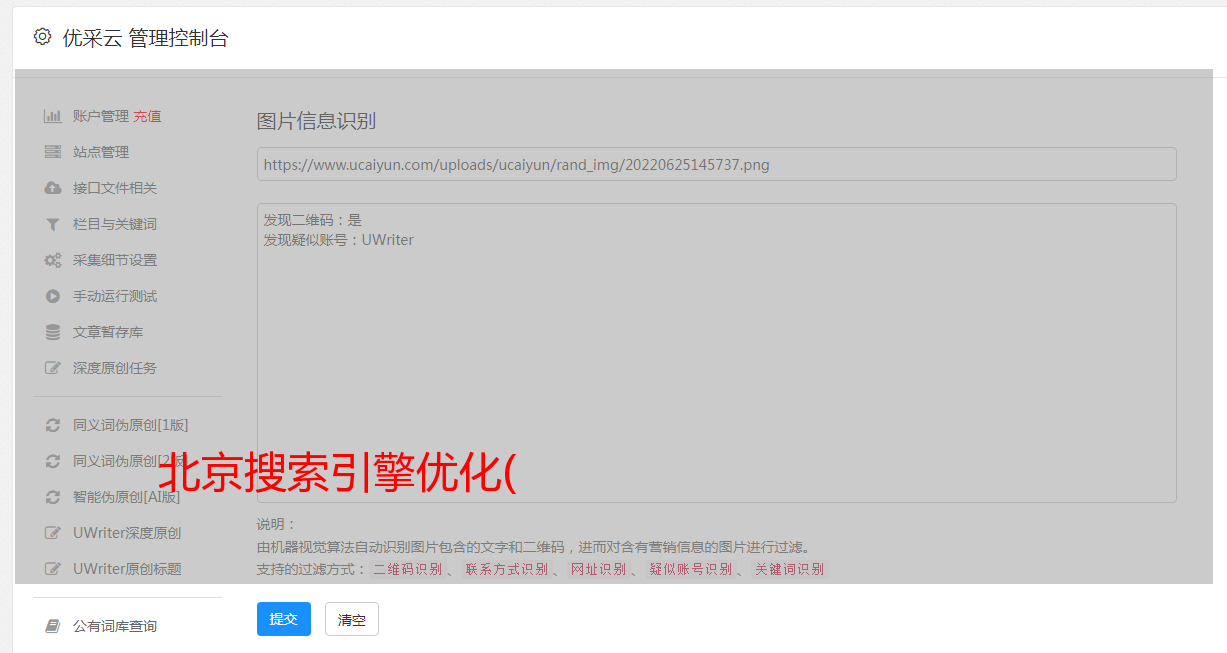
Task: Click the blue 提交 button
Action: 284,619
